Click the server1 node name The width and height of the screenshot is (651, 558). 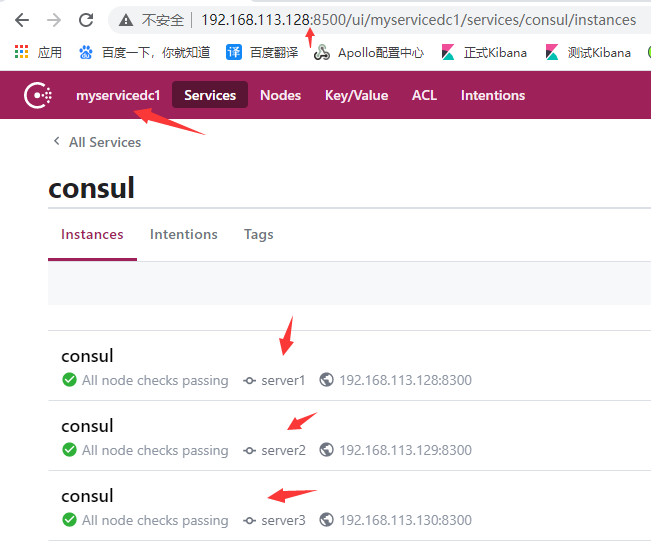(x=283, y=380)
